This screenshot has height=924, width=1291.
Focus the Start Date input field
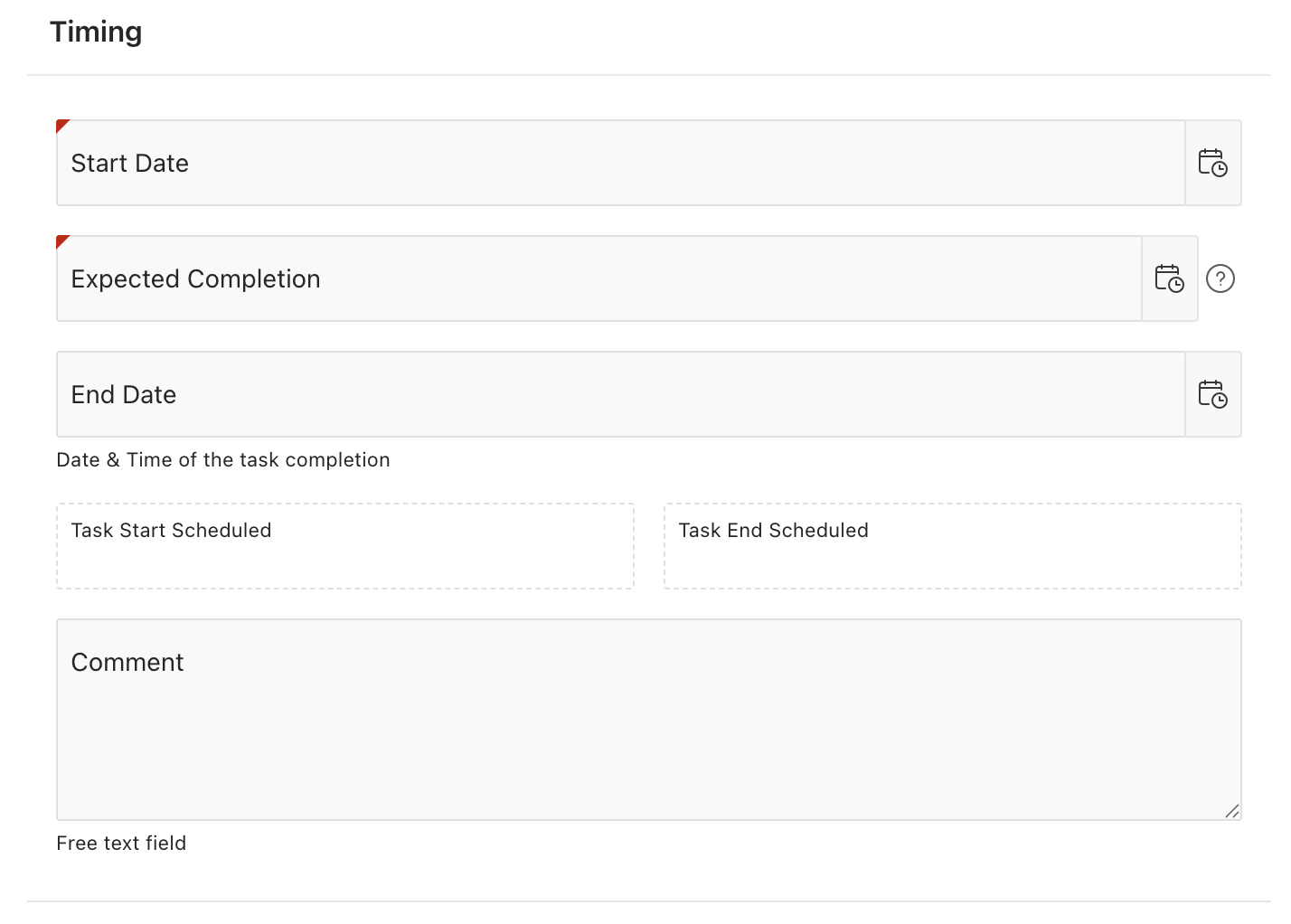click(x=620, y=163)
